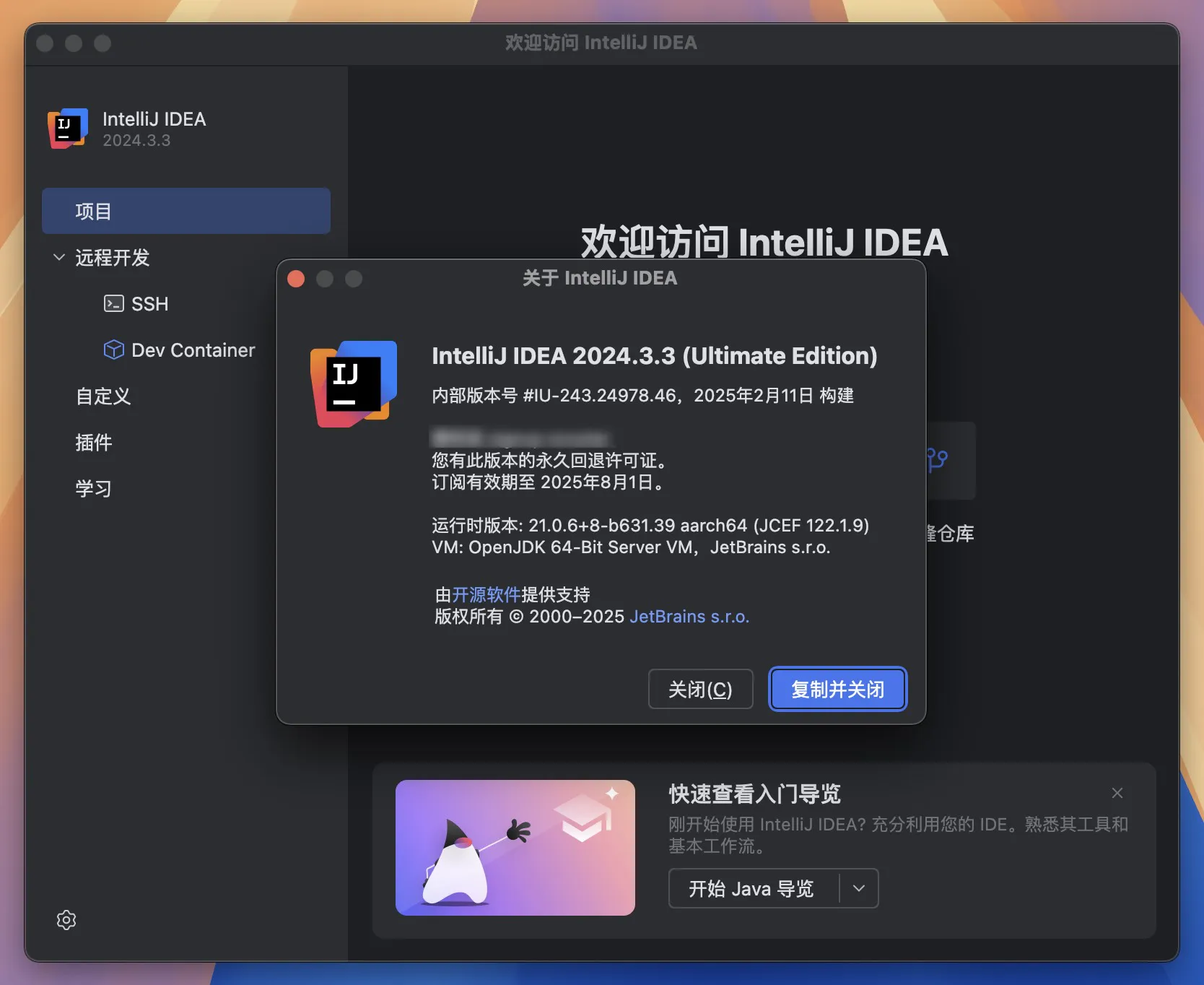Viewport: 1204px width, 985px height.
Task: Click the 关于 IntelliJ IDEA dialog title
Action: point(600,278)
